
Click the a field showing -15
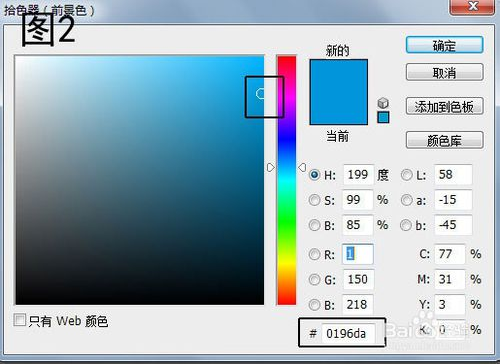click(453, 200)
